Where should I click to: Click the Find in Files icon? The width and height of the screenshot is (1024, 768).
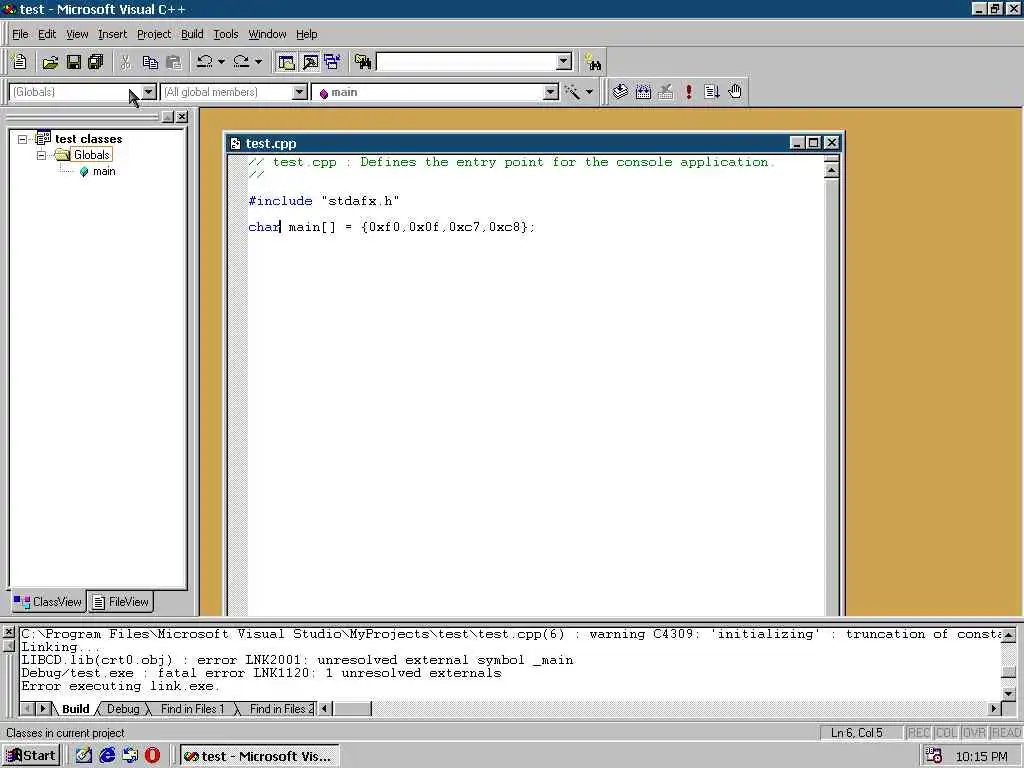(362, 62)
